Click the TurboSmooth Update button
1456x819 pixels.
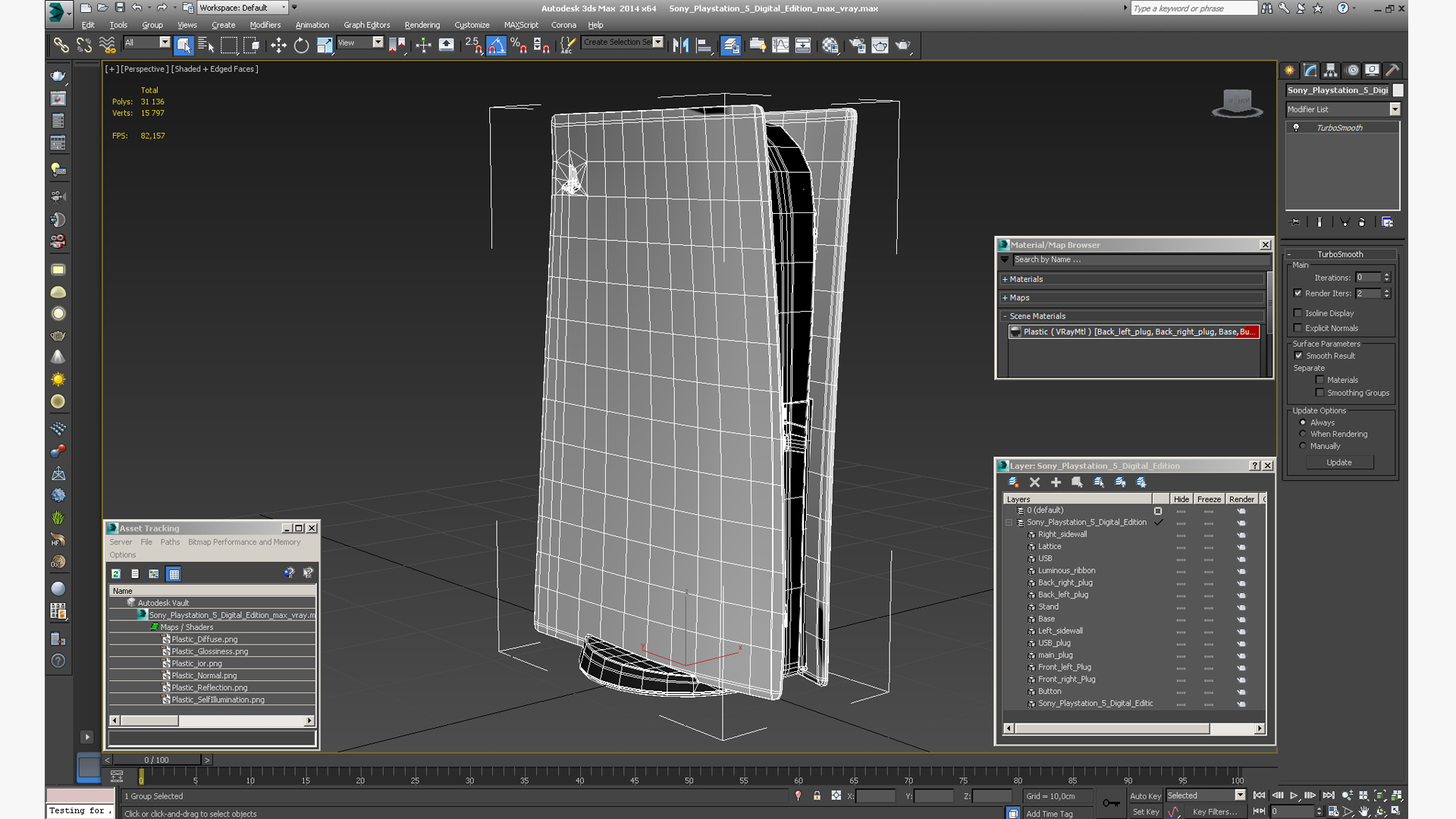coord(1339,463)
